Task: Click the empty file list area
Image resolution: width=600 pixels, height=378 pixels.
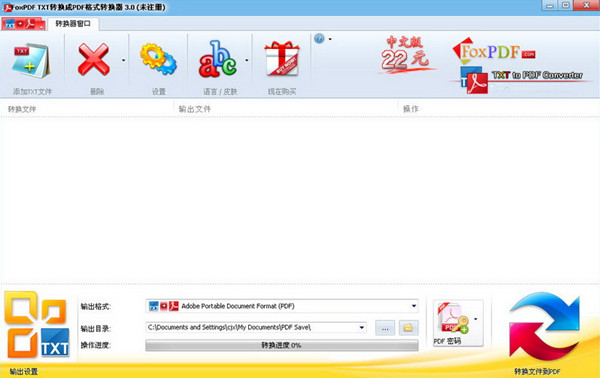Action: (x=300, y=200)
